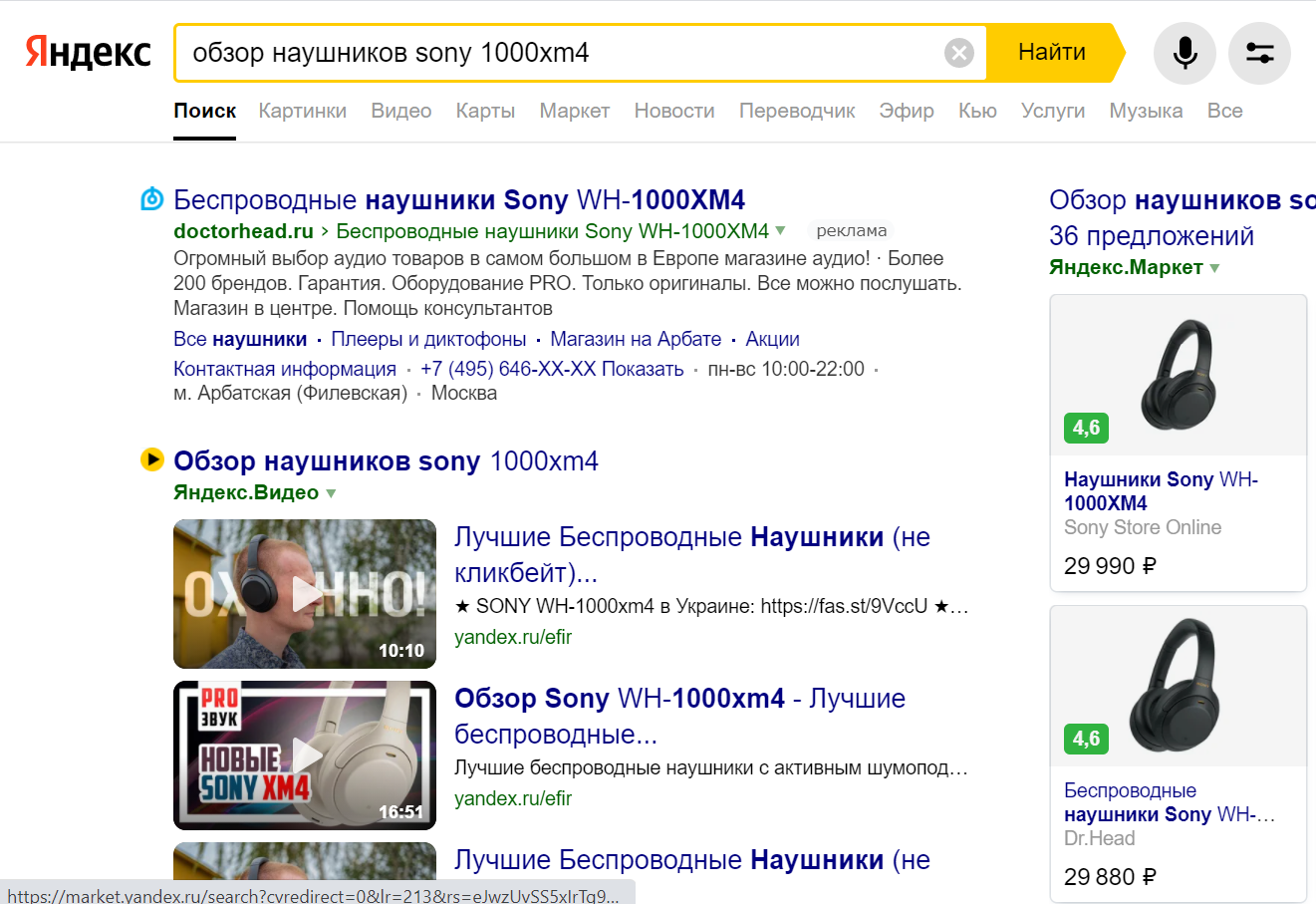Image resolution: width=1316 pixels, height=904 pixels.
Task: Expand the dropdown arrow beside doctorhead.ru breadcrumb
Action: [781, 230]
